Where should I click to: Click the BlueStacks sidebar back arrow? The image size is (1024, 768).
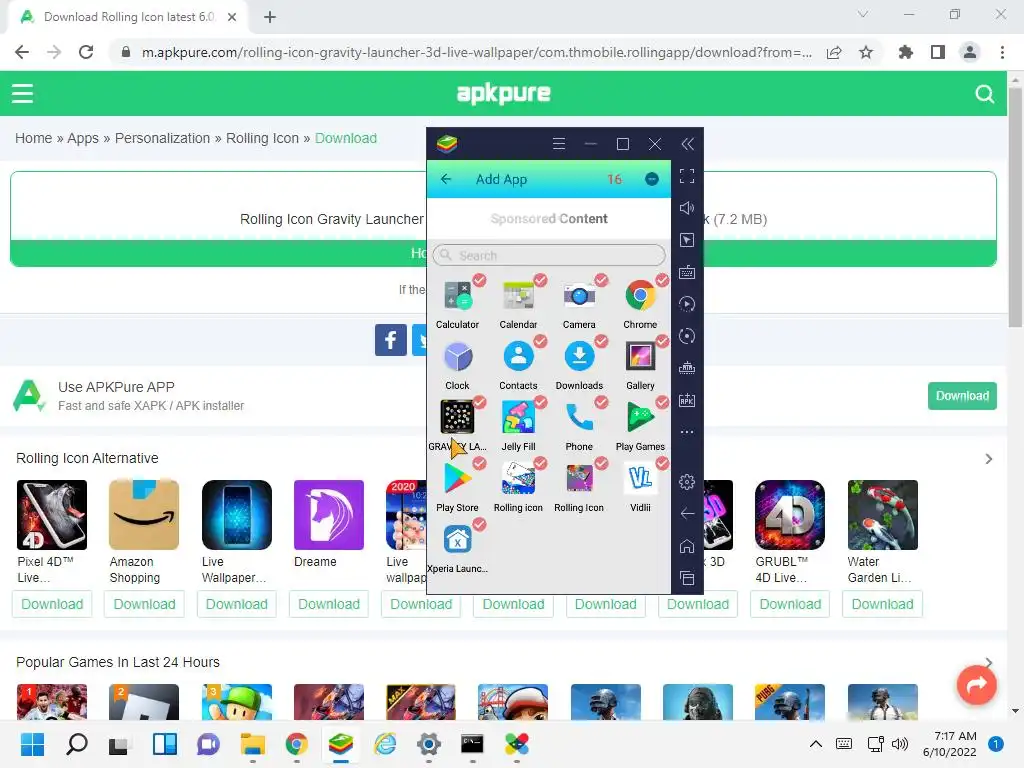(687, 514)
